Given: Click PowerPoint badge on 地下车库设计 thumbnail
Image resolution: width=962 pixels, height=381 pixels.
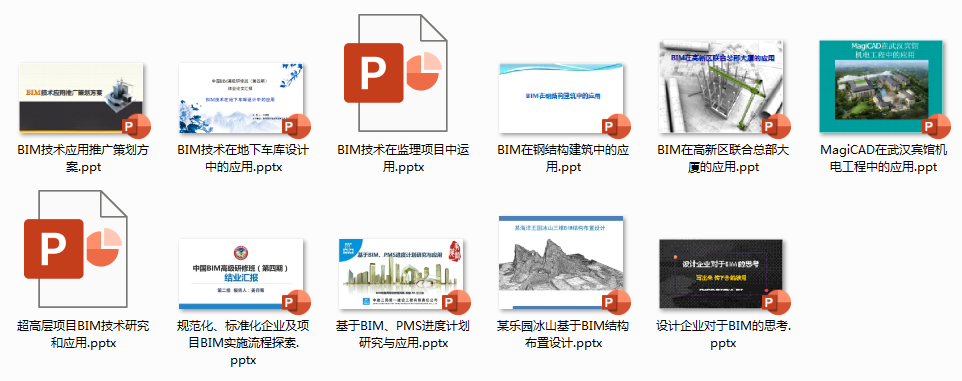Looking at the screenshot, I should [295, 126].
